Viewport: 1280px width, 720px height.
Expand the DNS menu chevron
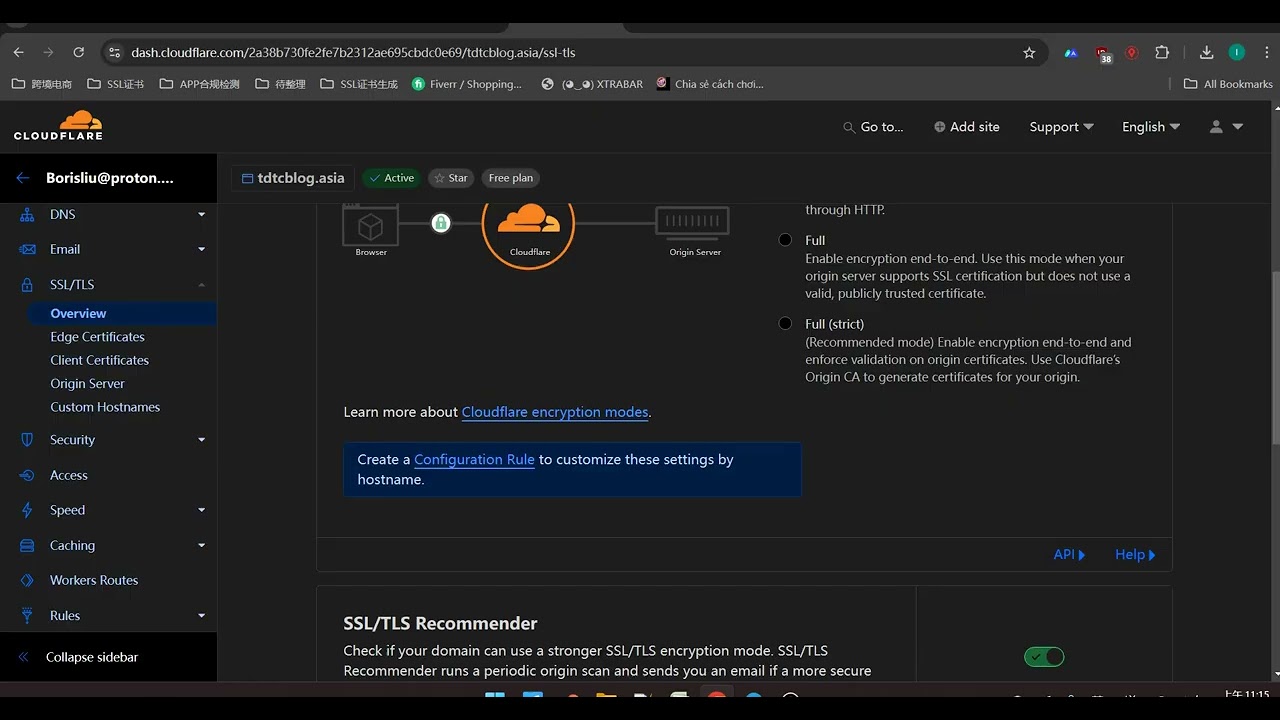click(201, 214)
